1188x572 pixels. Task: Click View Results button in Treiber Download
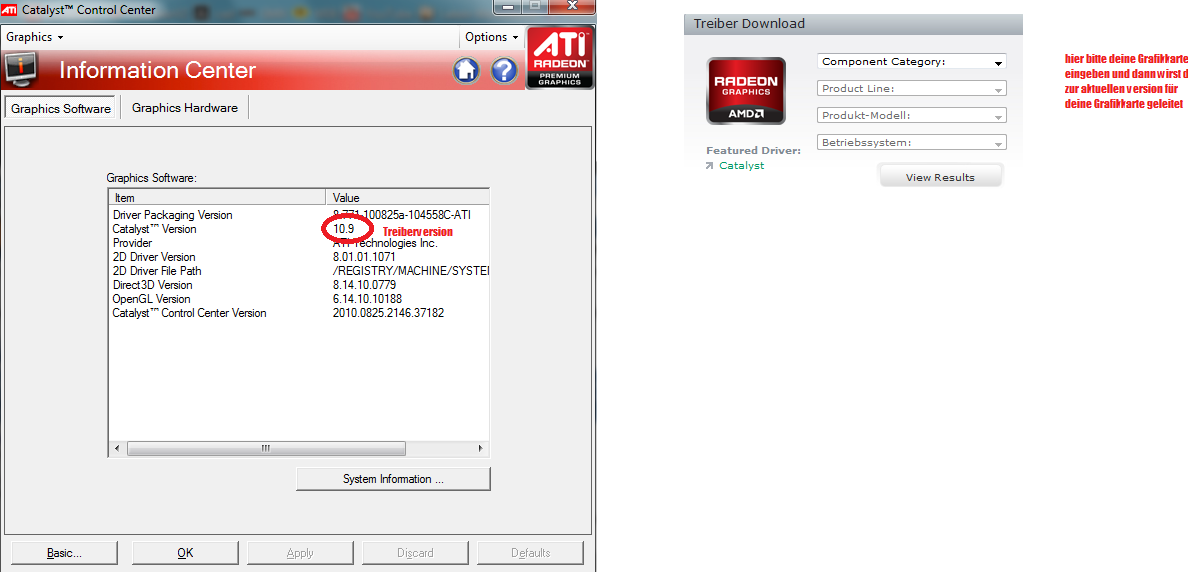coord(940,177)
